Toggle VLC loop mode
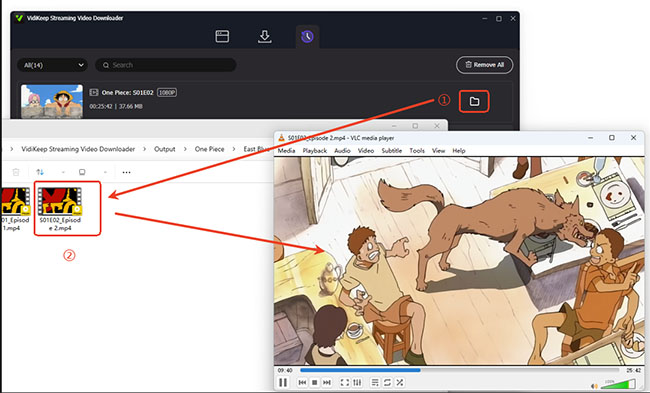This screenshot has height=393, width=650. (388, 382)
